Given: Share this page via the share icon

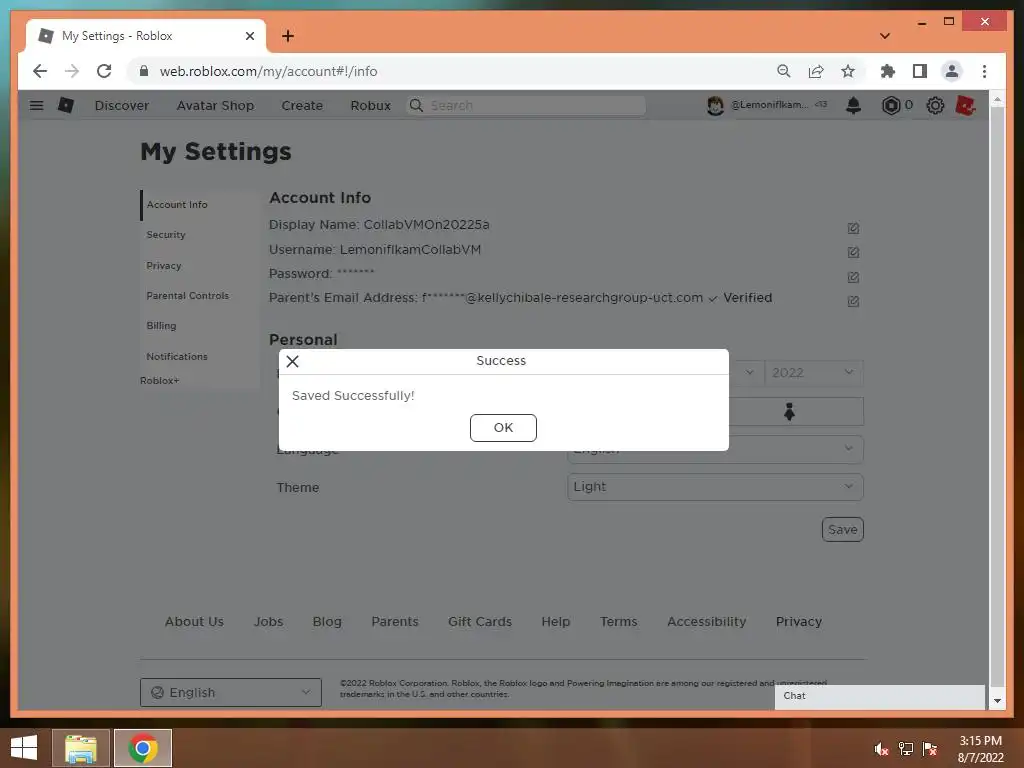Looking at the screenshot, I should [816, 71].
